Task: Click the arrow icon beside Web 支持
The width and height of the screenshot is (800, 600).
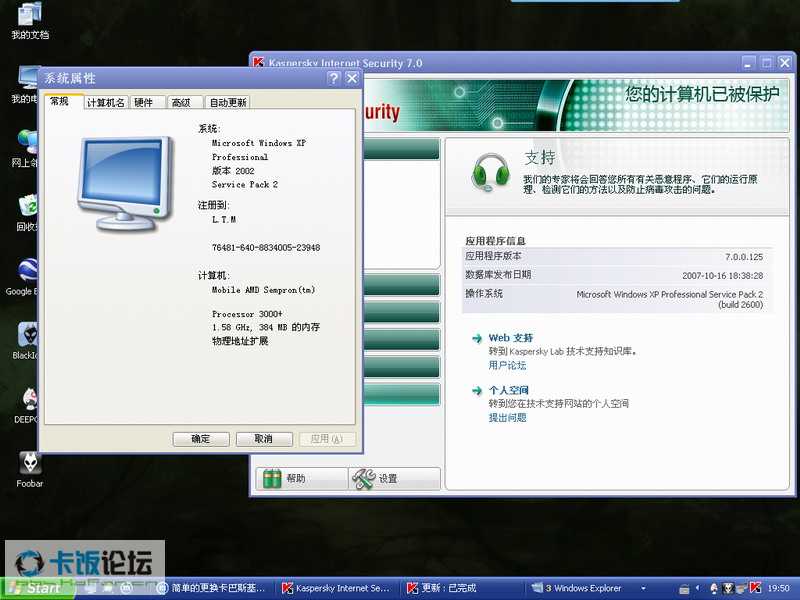Action: 477,338
